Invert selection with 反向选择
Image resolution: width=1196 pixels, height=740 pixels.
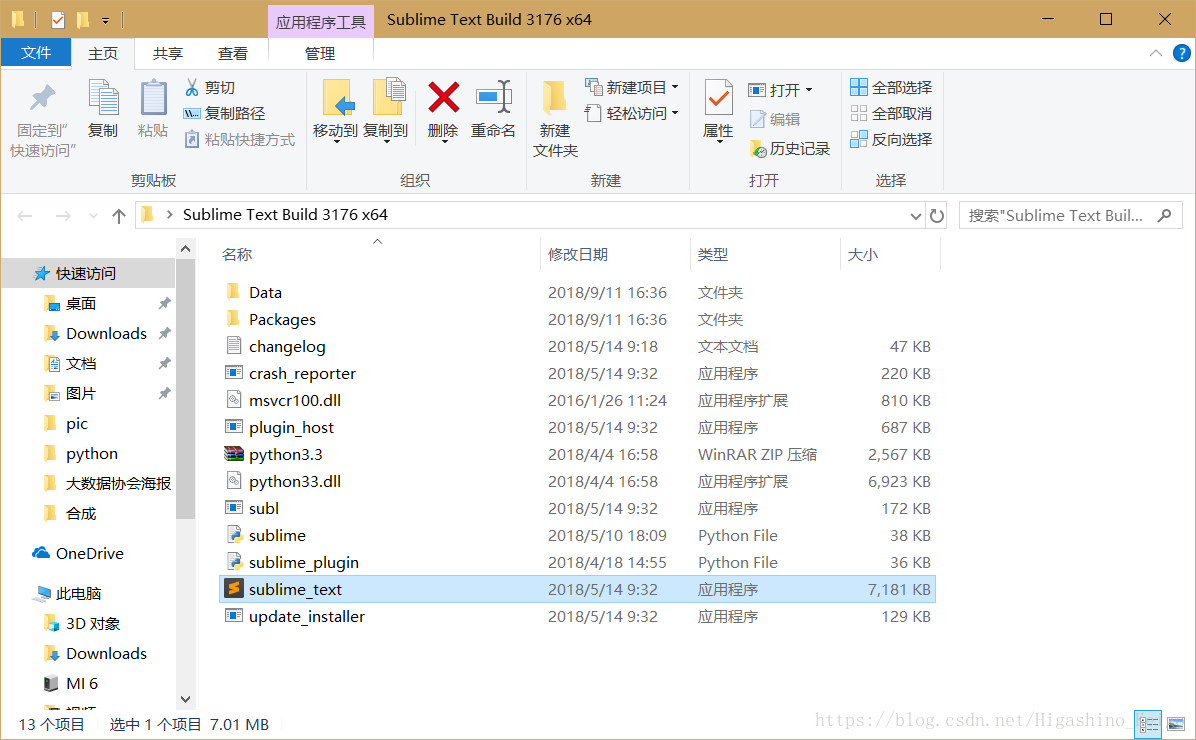(891, 140)
